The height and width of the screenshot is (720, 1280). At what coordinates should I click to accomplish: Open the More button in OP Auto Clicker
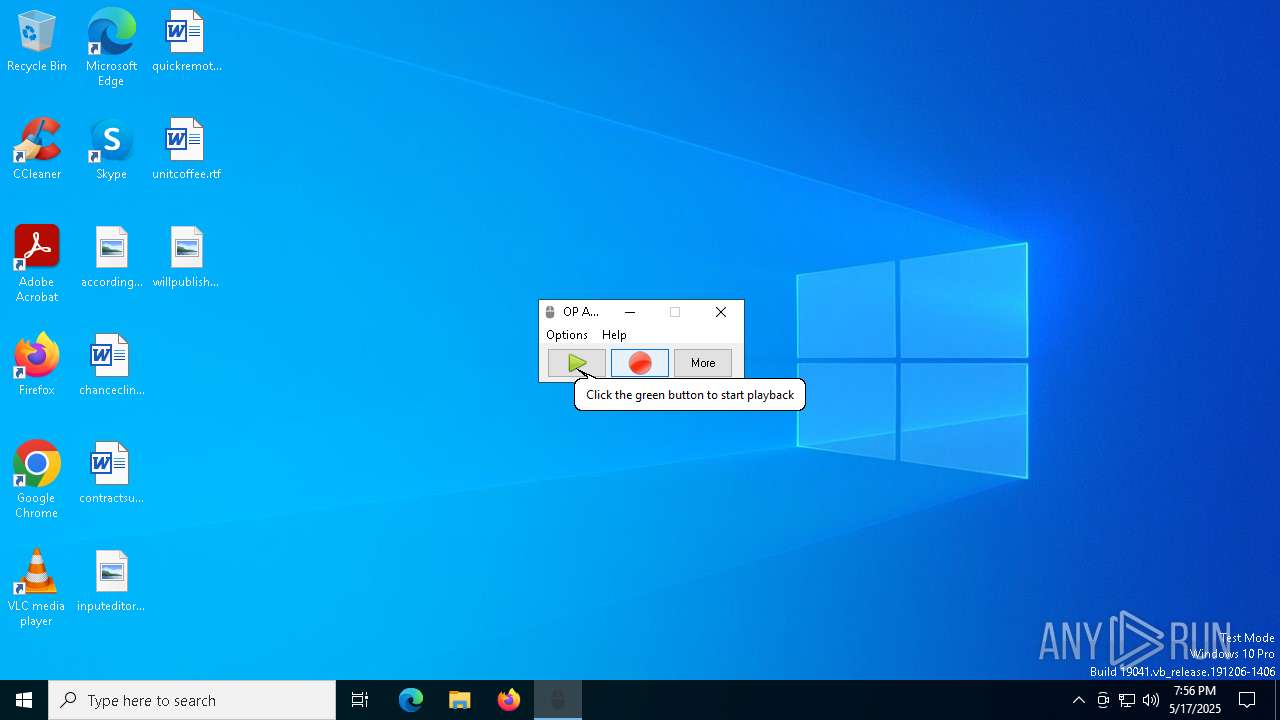[x=703, y=363]
